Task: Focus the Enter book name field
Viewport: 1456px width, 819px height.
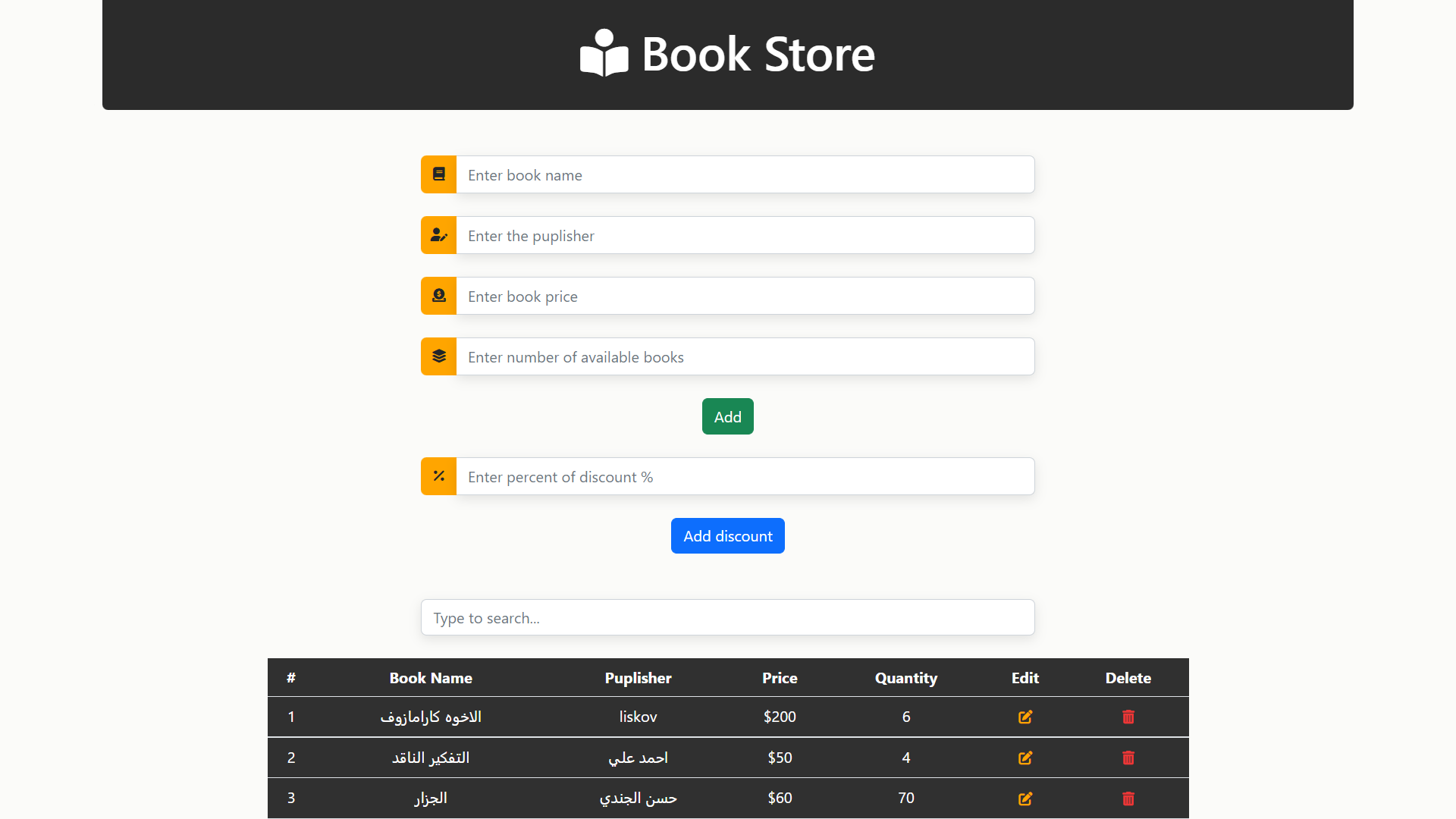Action: [745, 174]
